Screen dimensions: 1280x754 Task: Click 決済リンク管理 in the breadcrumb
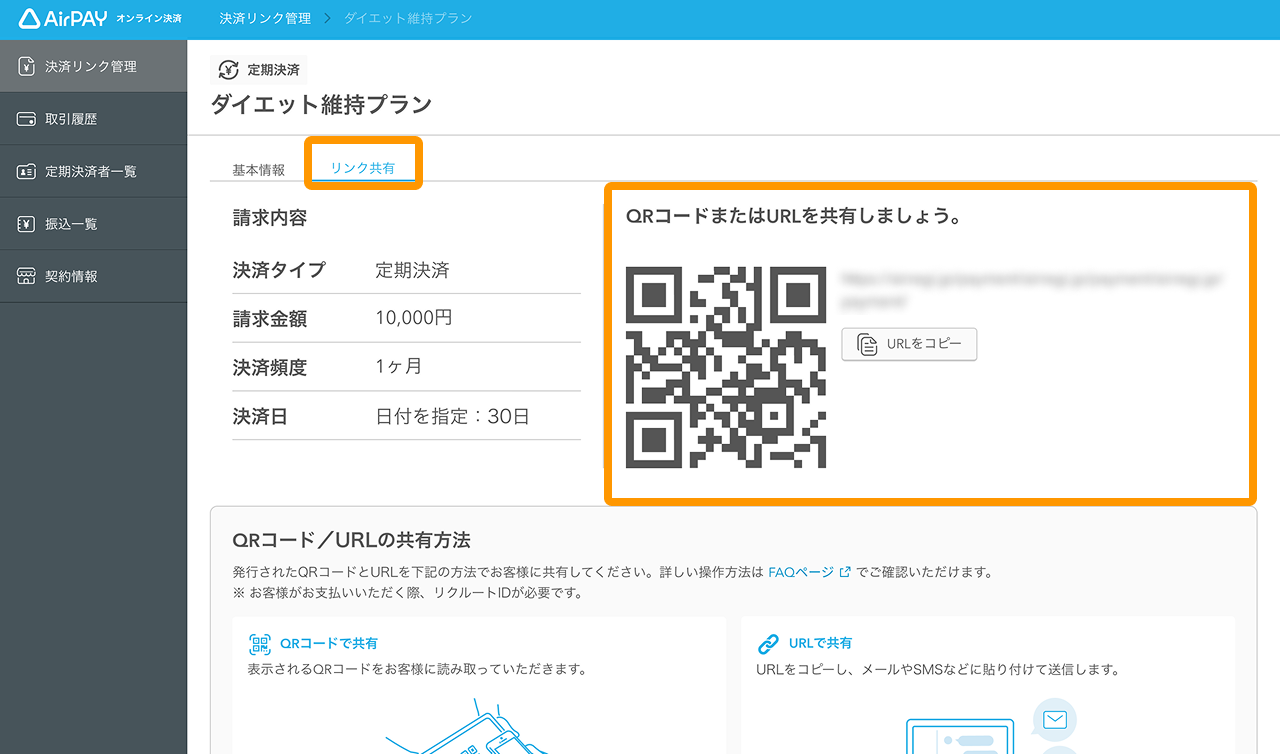(x=264, y=18)
